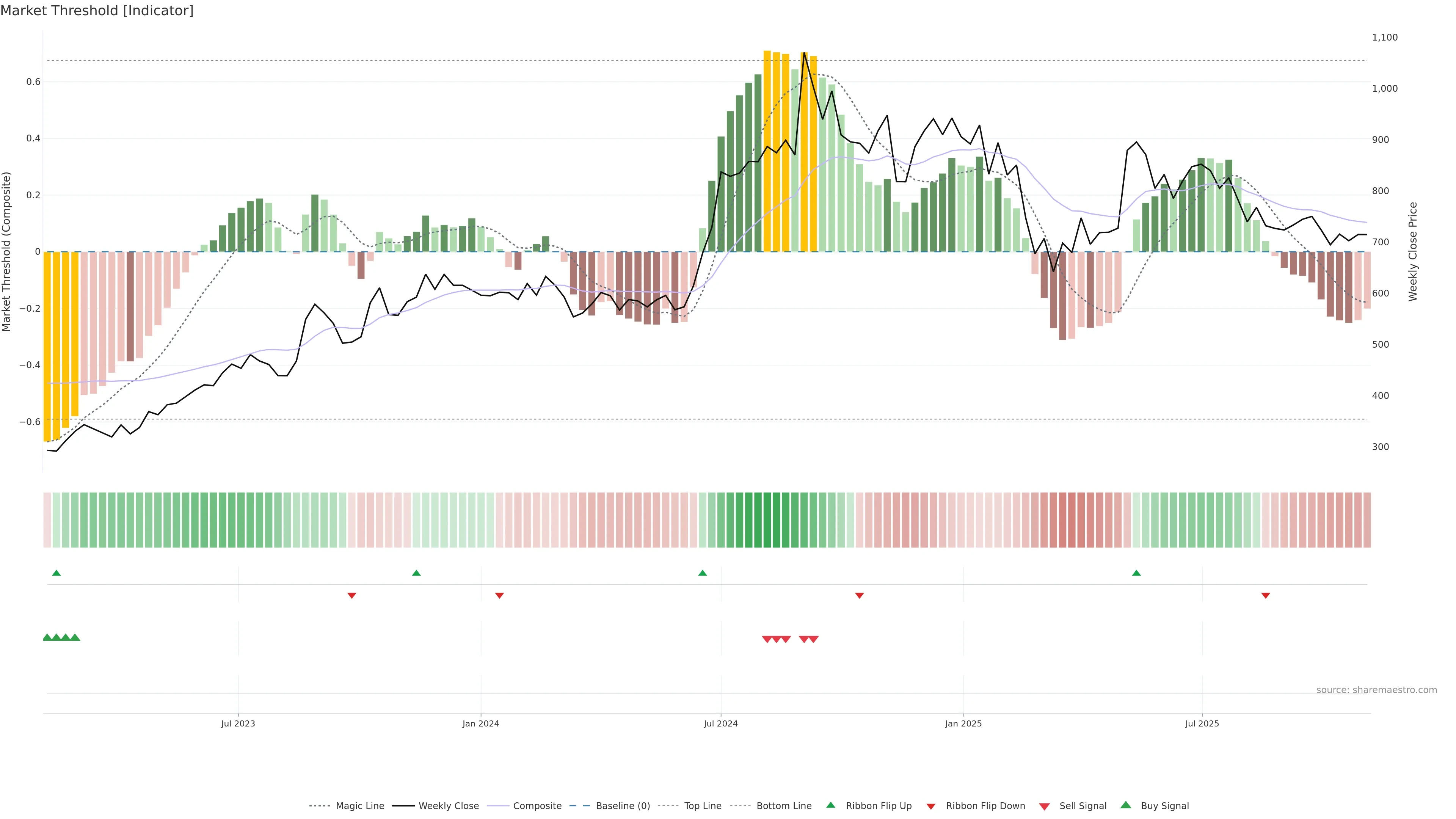The image size is (1456, 819).
Task: Click the Jul 2024 x-axis label
Action: [721, 723]
